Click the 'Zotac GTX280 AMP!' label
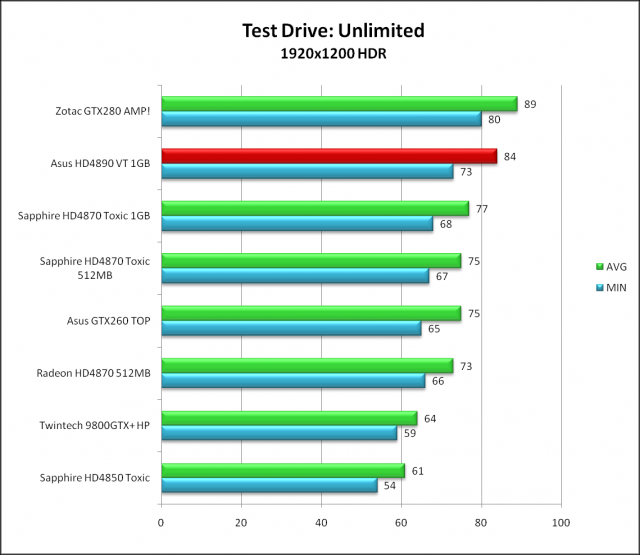This screenshot has height=555, width=640. (x=103, y=111)
